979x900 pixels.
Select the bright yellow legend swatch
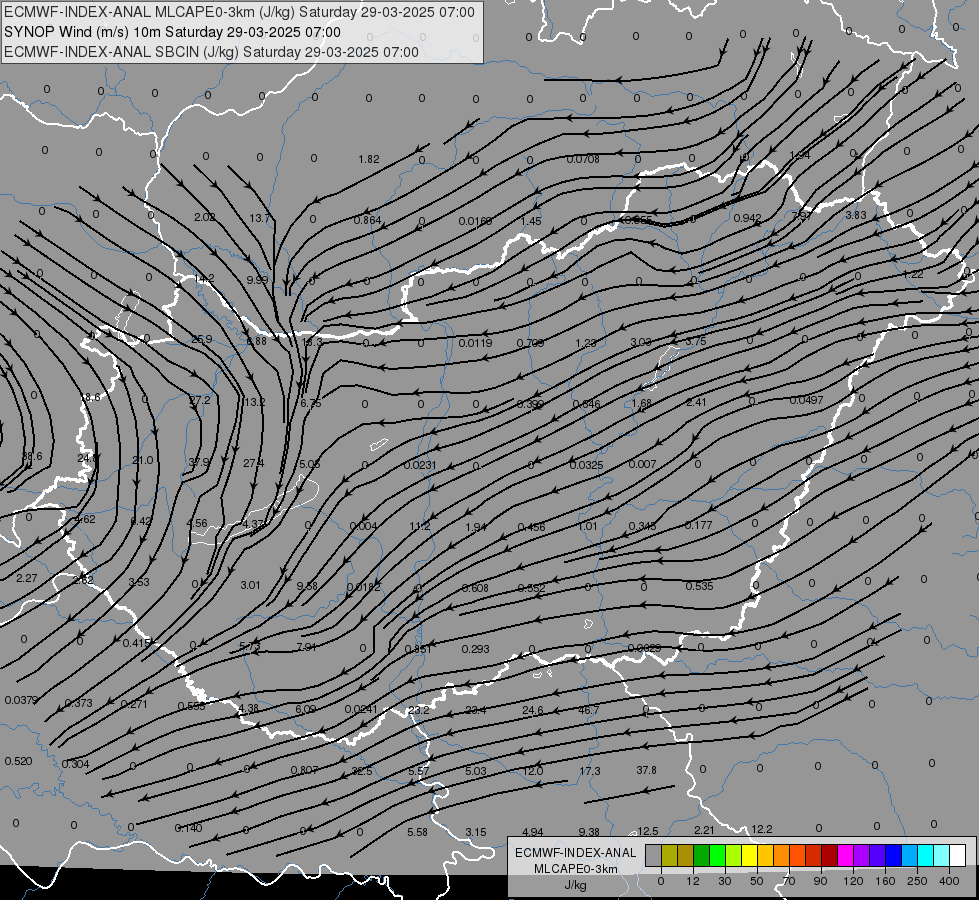[x=749, y=856]
